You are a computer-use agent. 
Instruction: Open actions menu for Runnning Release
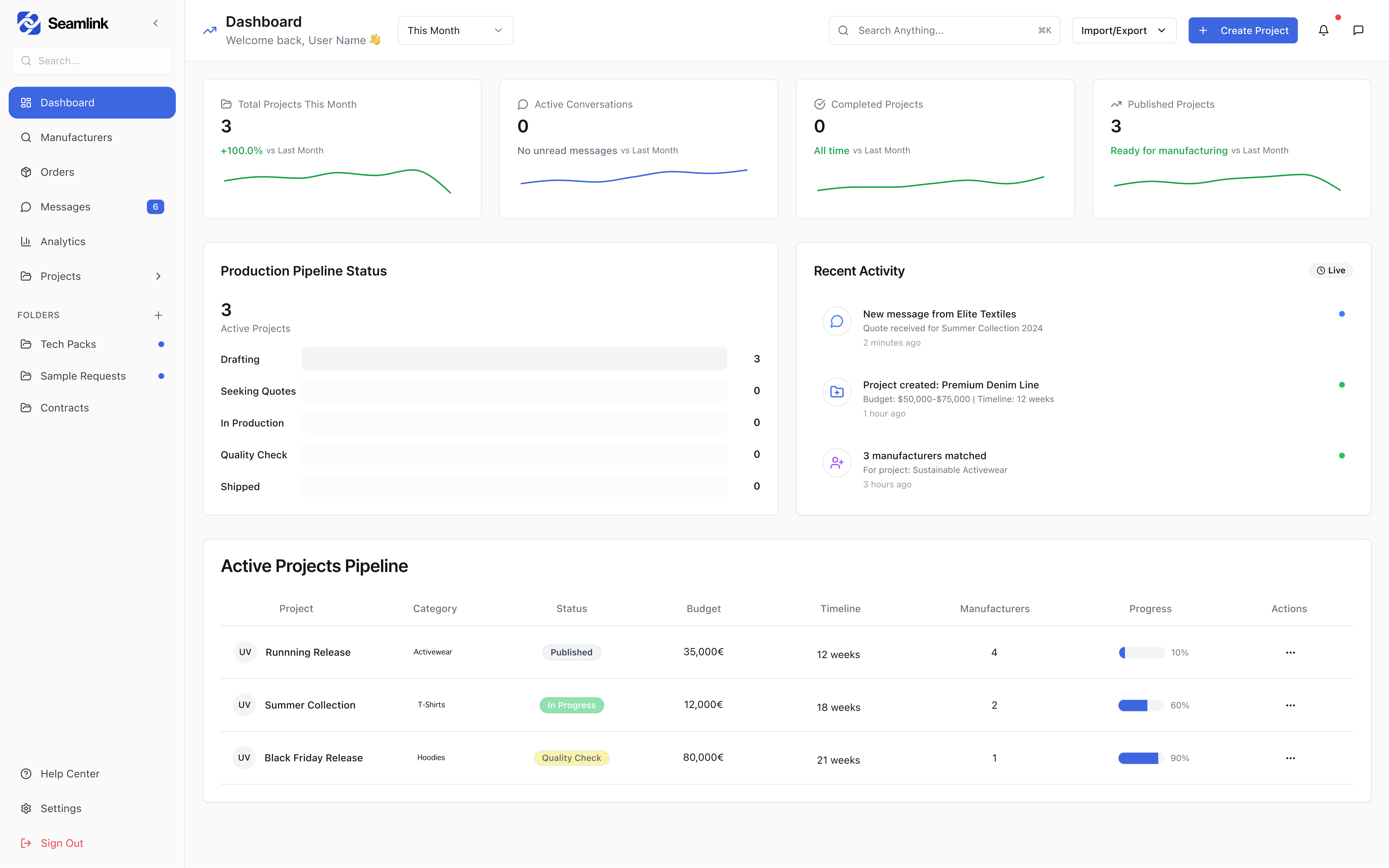click(1290, 652)
